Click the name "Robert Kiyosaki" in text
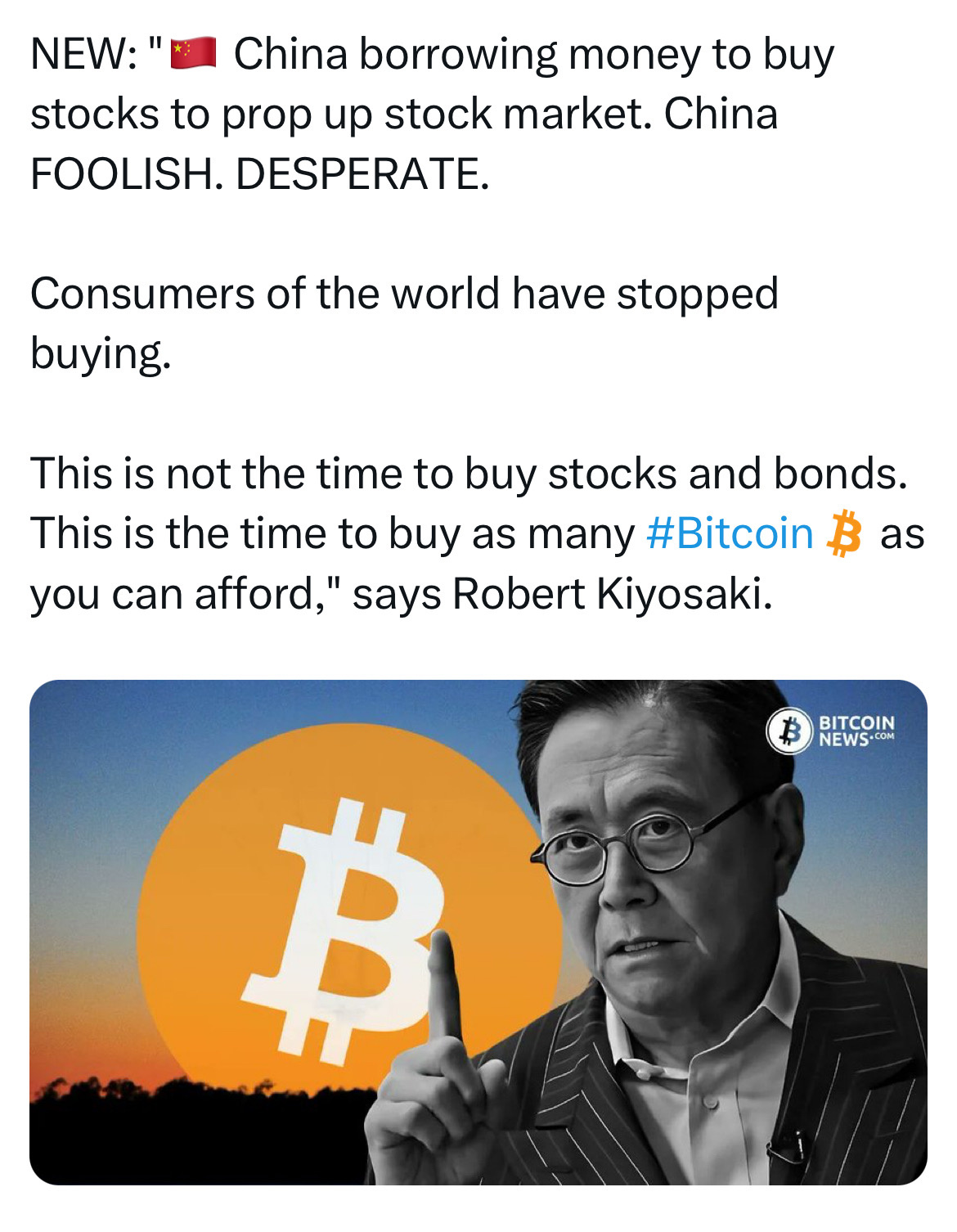957x1232 pixels. (611, 594)
